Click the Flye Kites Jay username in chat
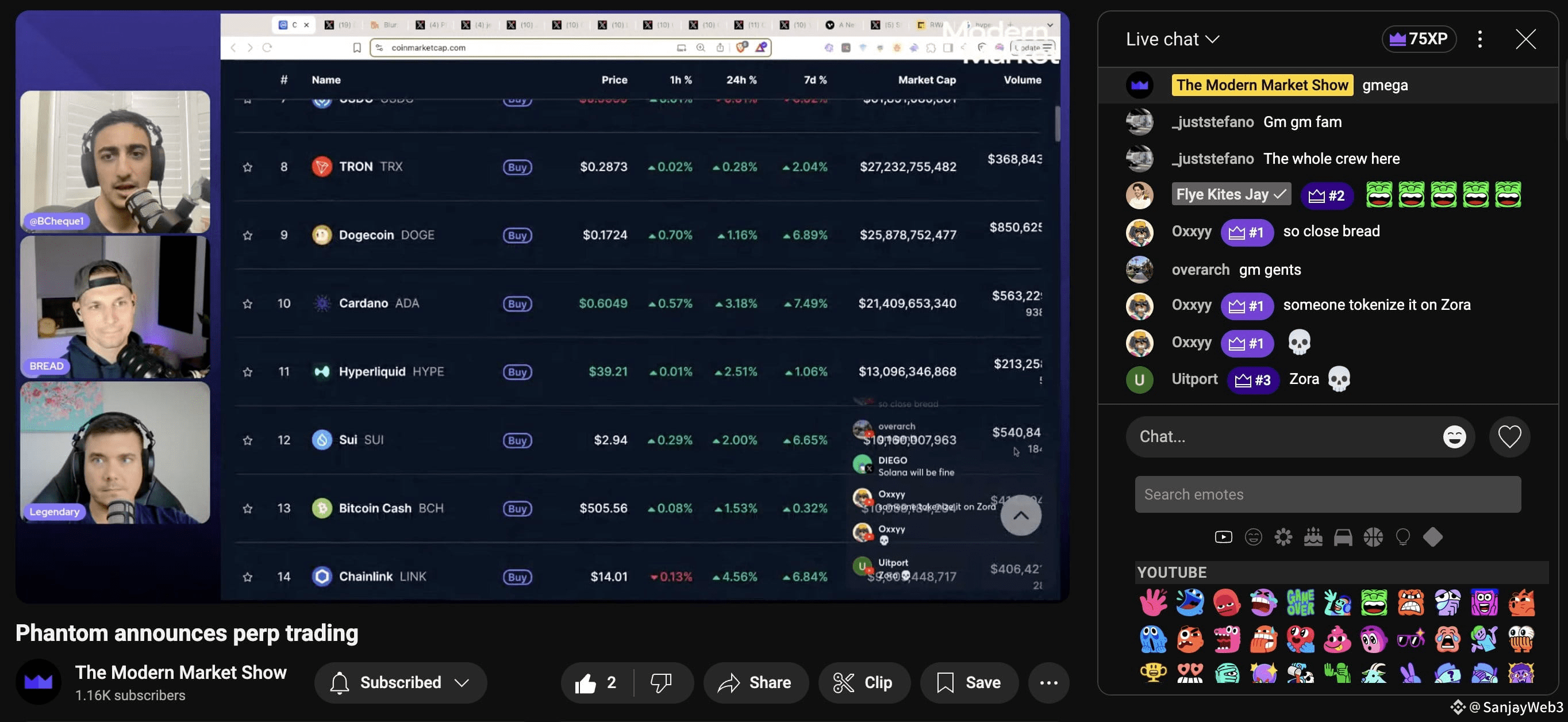 [x=1222, y=194]
